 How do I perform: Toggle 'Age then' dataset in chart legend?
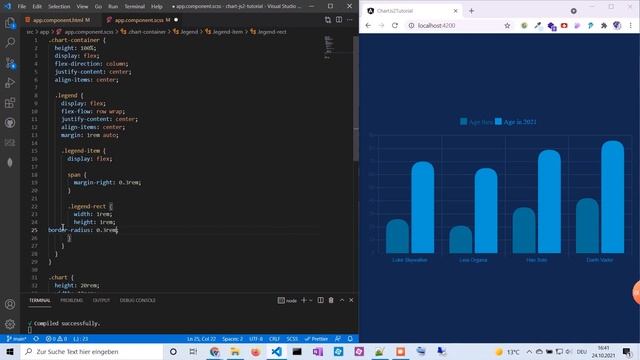tap(476, 122)
